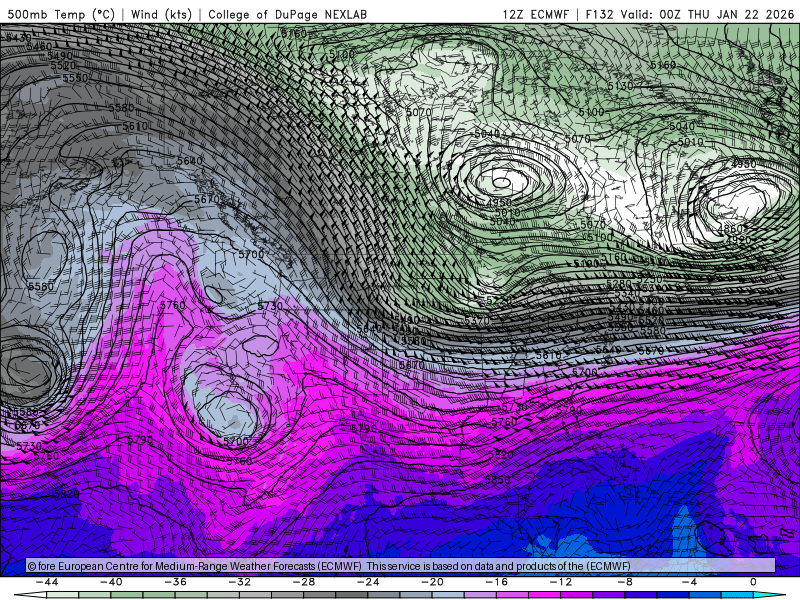Select the -28 color scale label
This screenshot has height=600, width=800.
coord(304,582)
